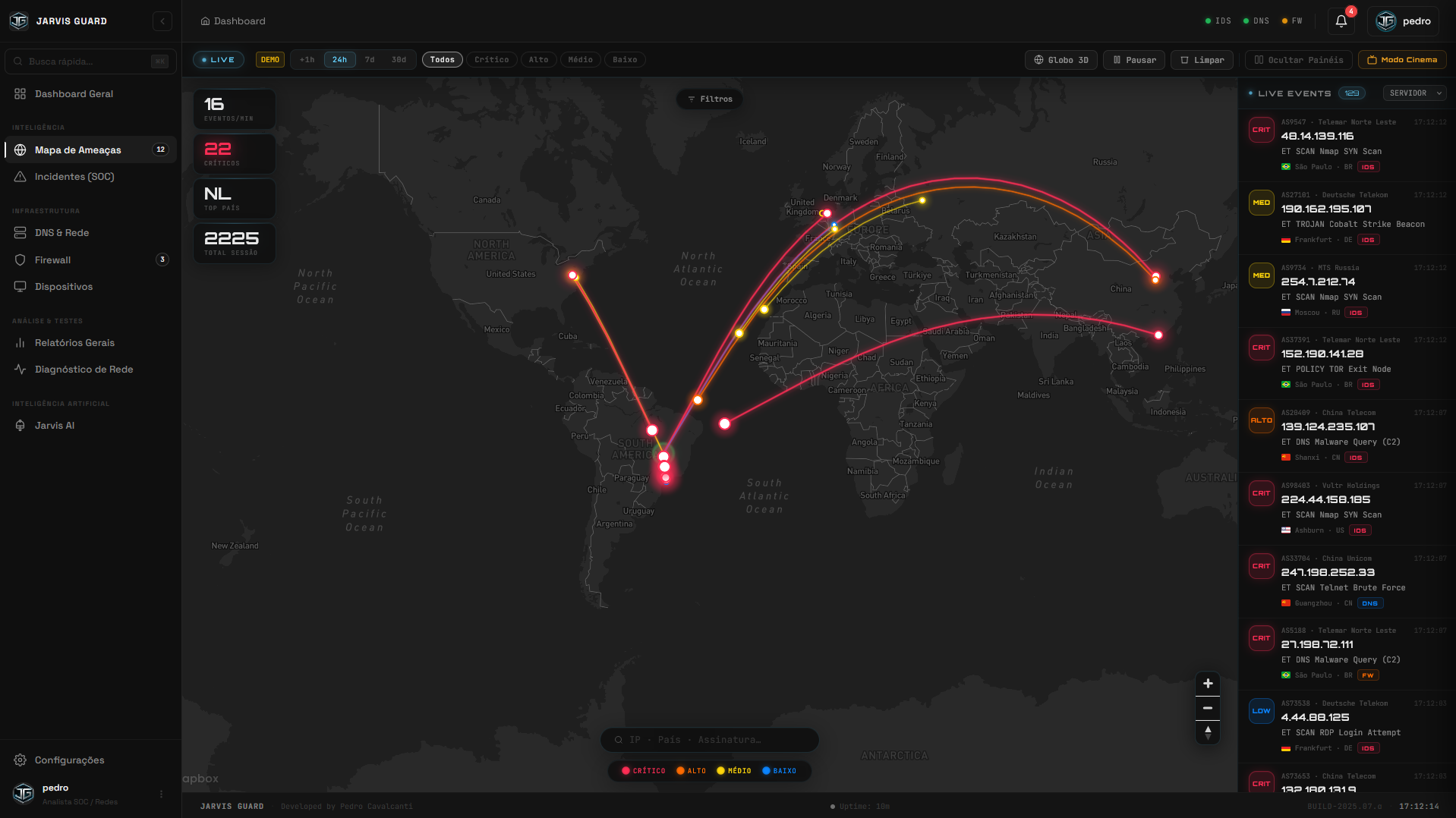This screenshot has width=1456, height=818.
Task: Select the Incidentes (SOC) alert icon
Action: pyautogui.click(x=20, y=176)
